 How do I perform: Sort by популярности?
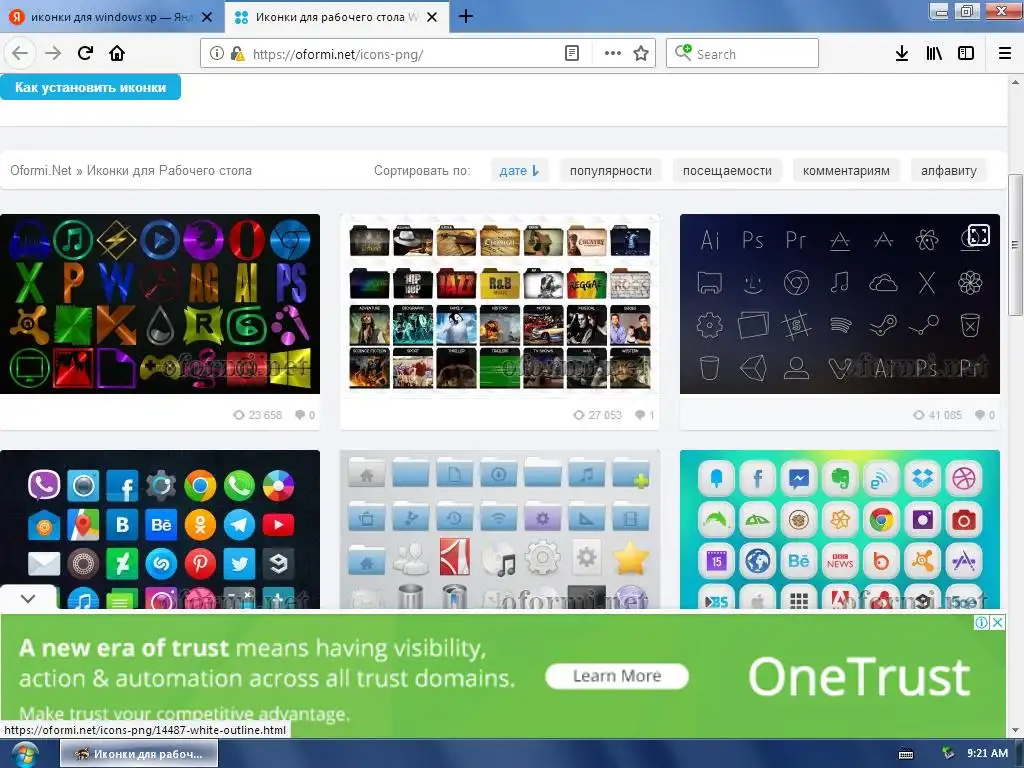[x=611, y=170]
